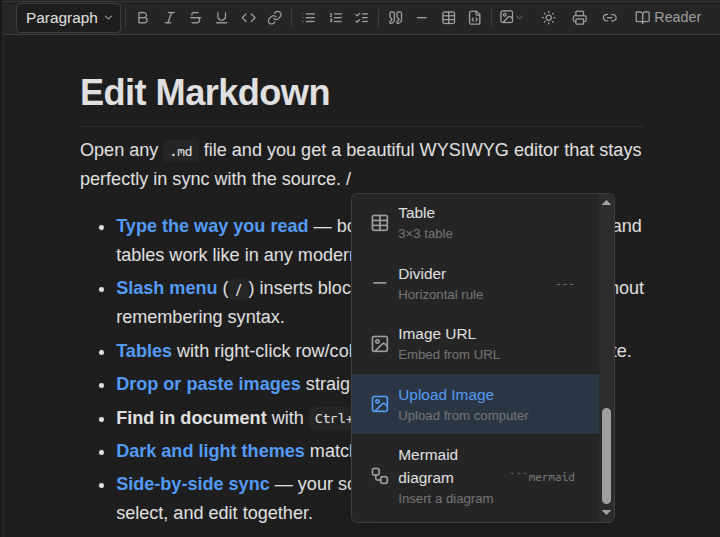This screenshot has height=537, width=720.
Task: Open the 'Type the way you read' link
Action: click(212, 226)
